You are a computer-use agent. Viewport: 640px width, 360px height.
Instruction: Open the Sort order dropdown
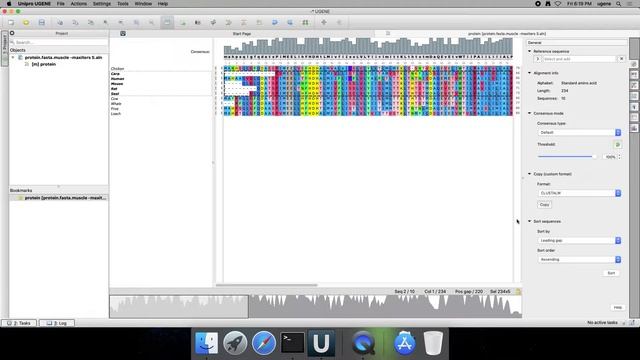pos(579,259)
